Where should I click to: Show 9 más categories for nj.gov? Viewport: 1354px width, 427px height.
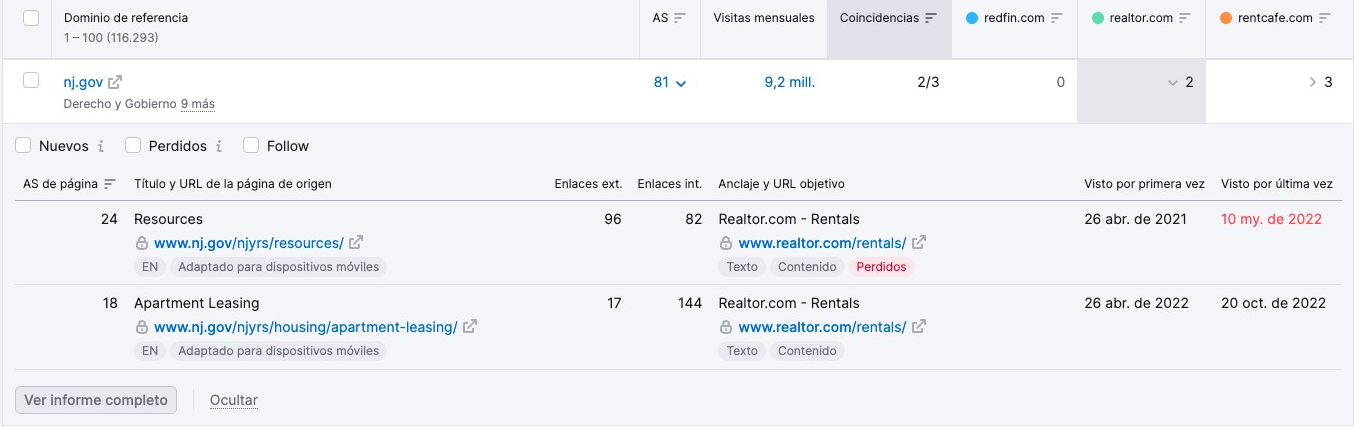[x=197, y=104]
